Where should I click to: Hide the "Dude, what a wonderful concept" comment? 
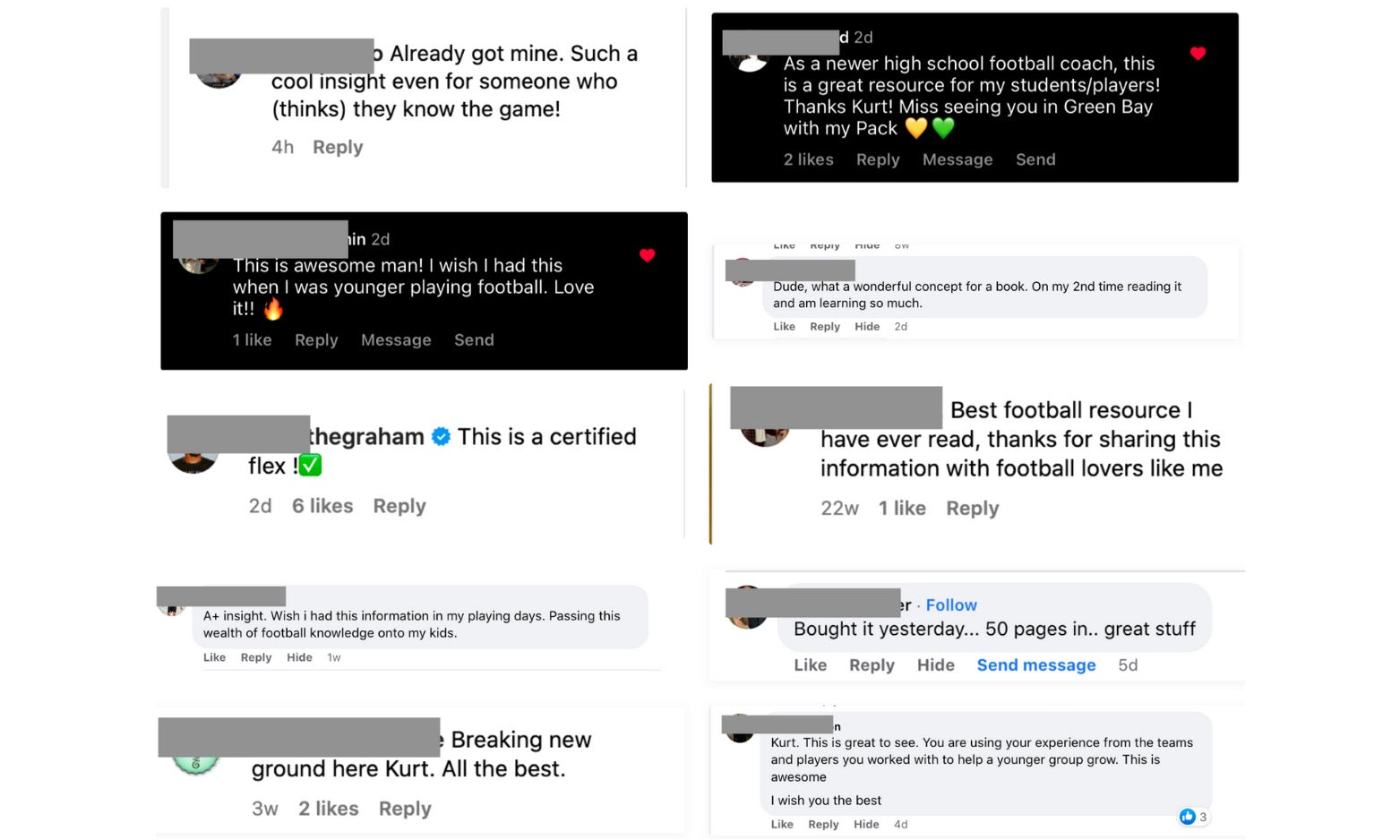867,327
